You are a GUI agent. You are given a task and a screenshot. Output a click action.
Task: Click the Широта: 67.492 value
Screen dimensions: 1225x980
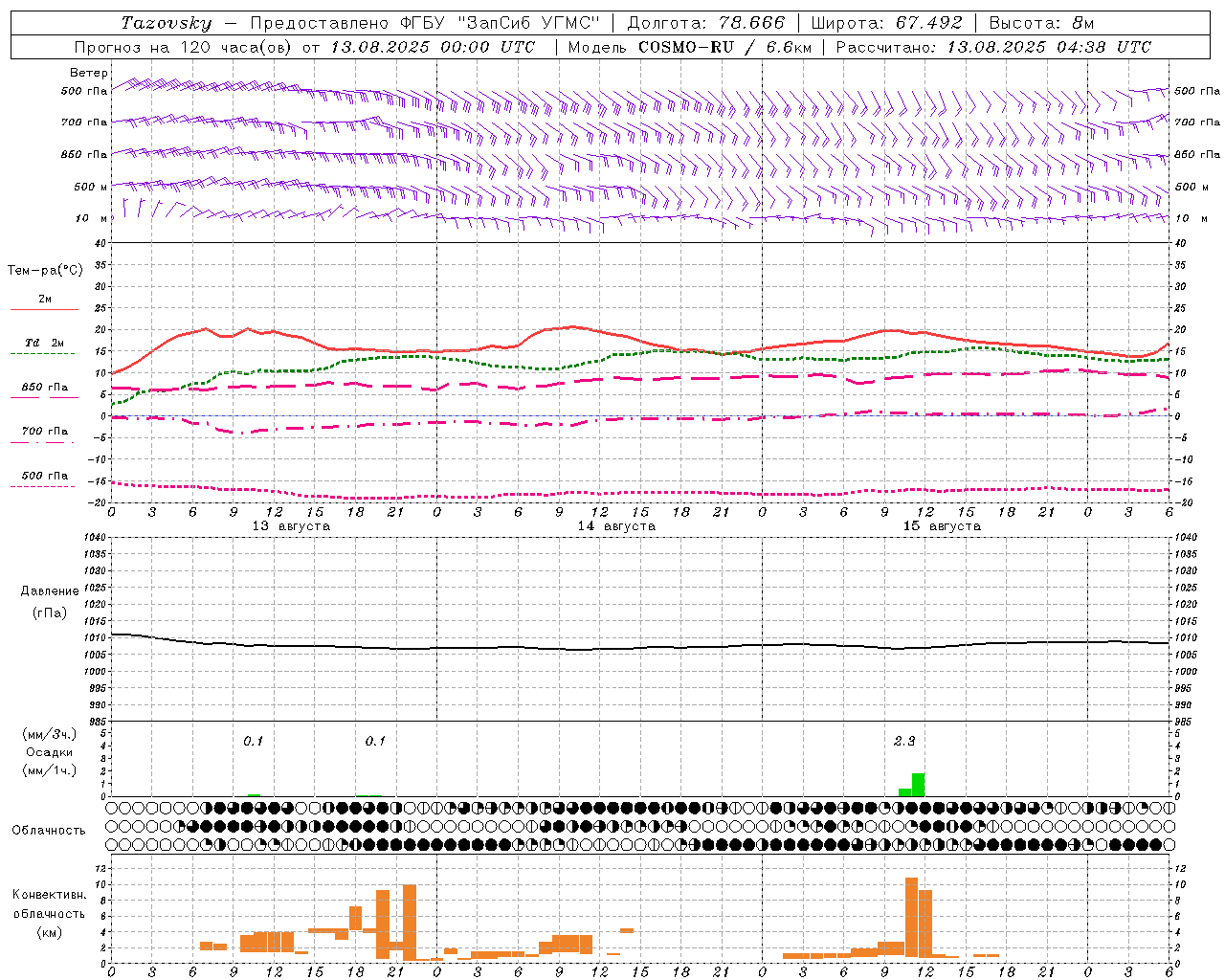(887, 23)
